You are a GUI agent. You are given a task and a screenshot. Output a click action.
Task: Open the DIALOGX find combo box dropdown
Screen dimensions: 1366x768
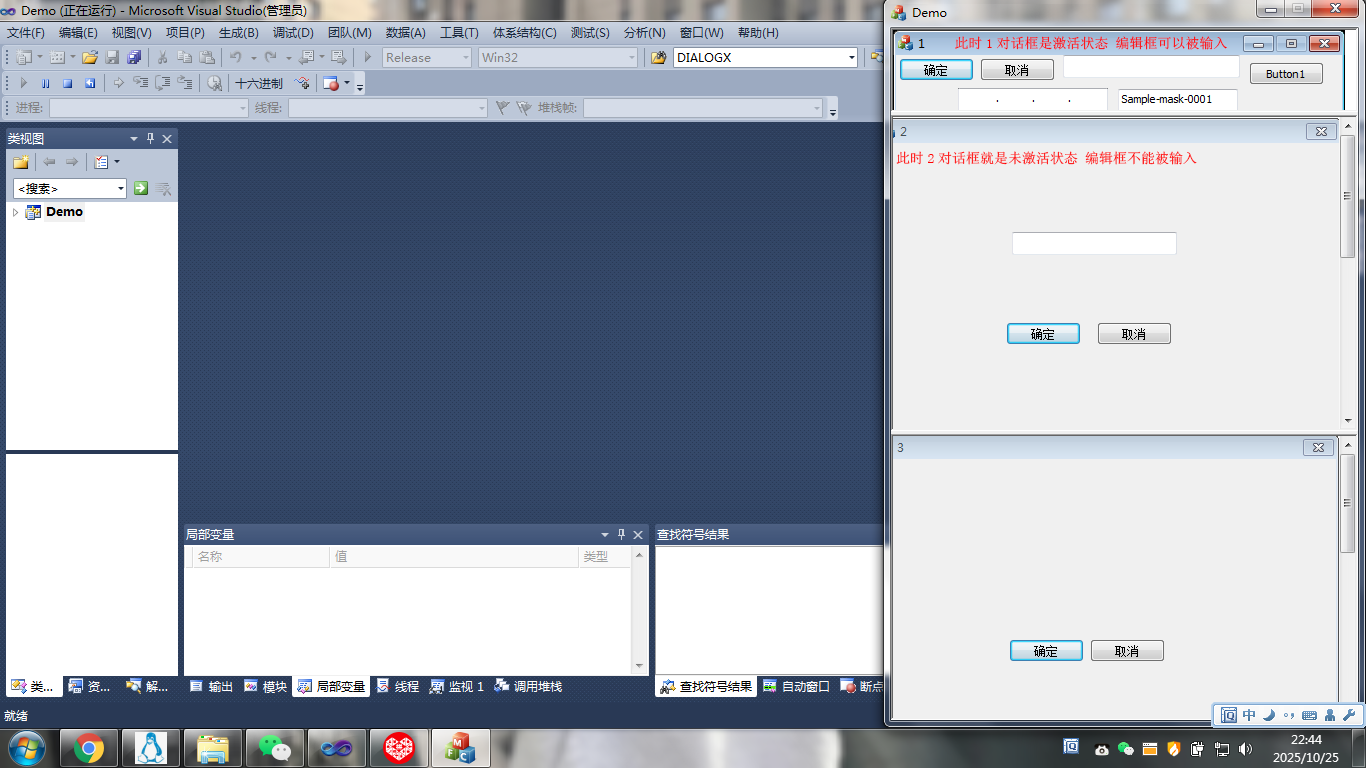coord(852,58)
